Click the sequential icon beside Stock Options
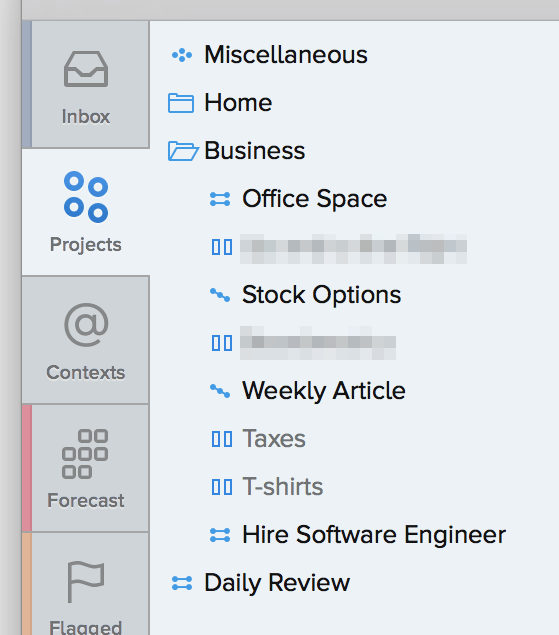Screen dimensions: 559x635 (220, 295)
